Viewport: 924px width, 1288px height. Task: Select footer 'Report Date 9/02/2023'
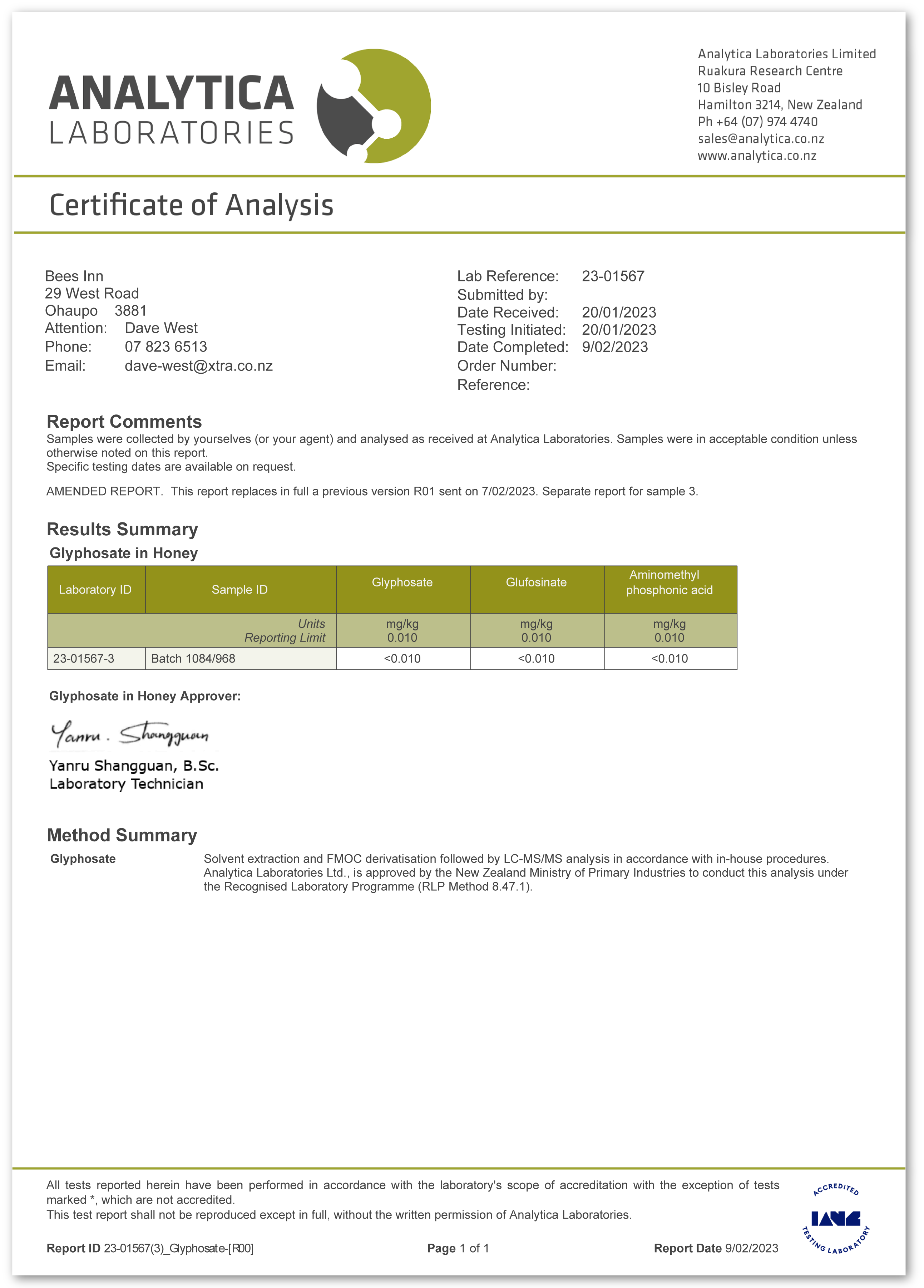pos(716,1248)
